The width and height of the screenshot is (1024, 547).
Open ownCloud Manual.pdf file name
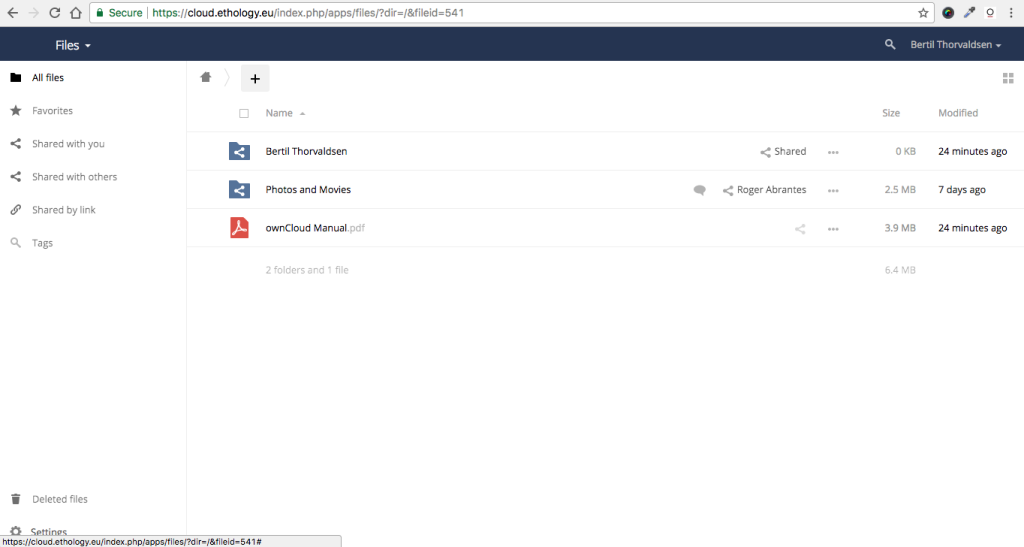315,228
